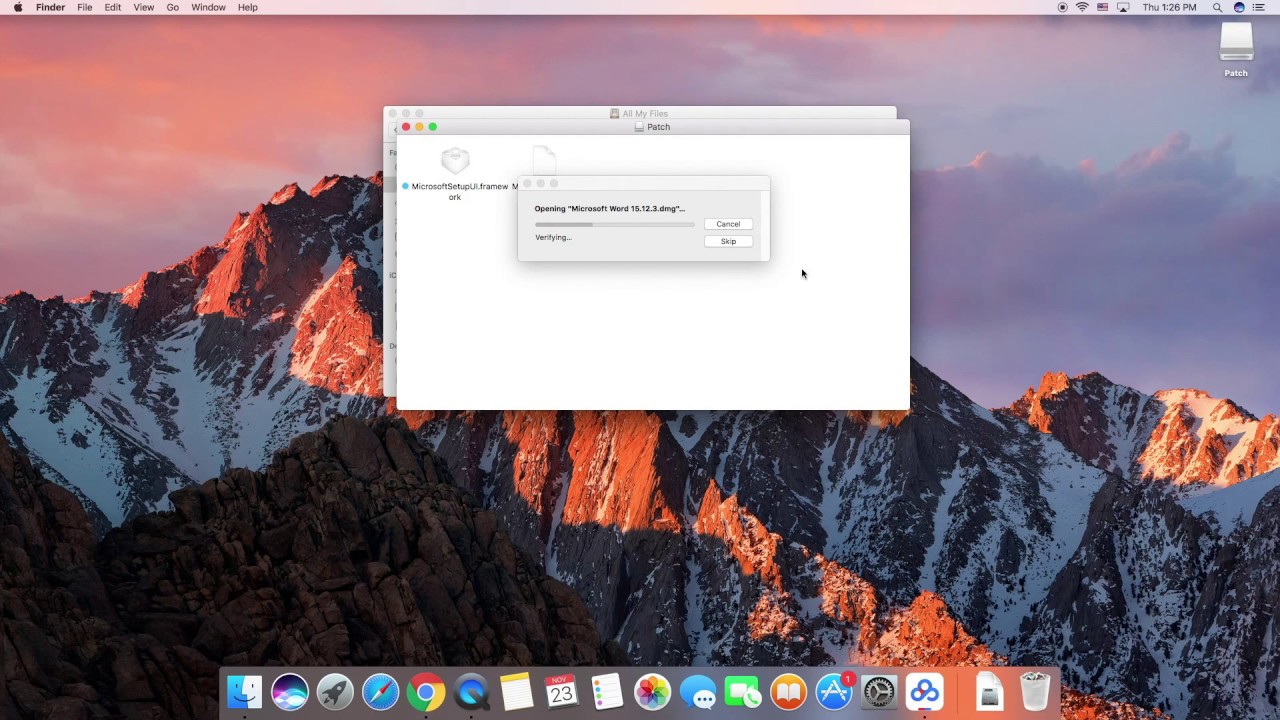Open Spotlight search magnifier
The image size is (1280, 720).
click(1217, 7)
